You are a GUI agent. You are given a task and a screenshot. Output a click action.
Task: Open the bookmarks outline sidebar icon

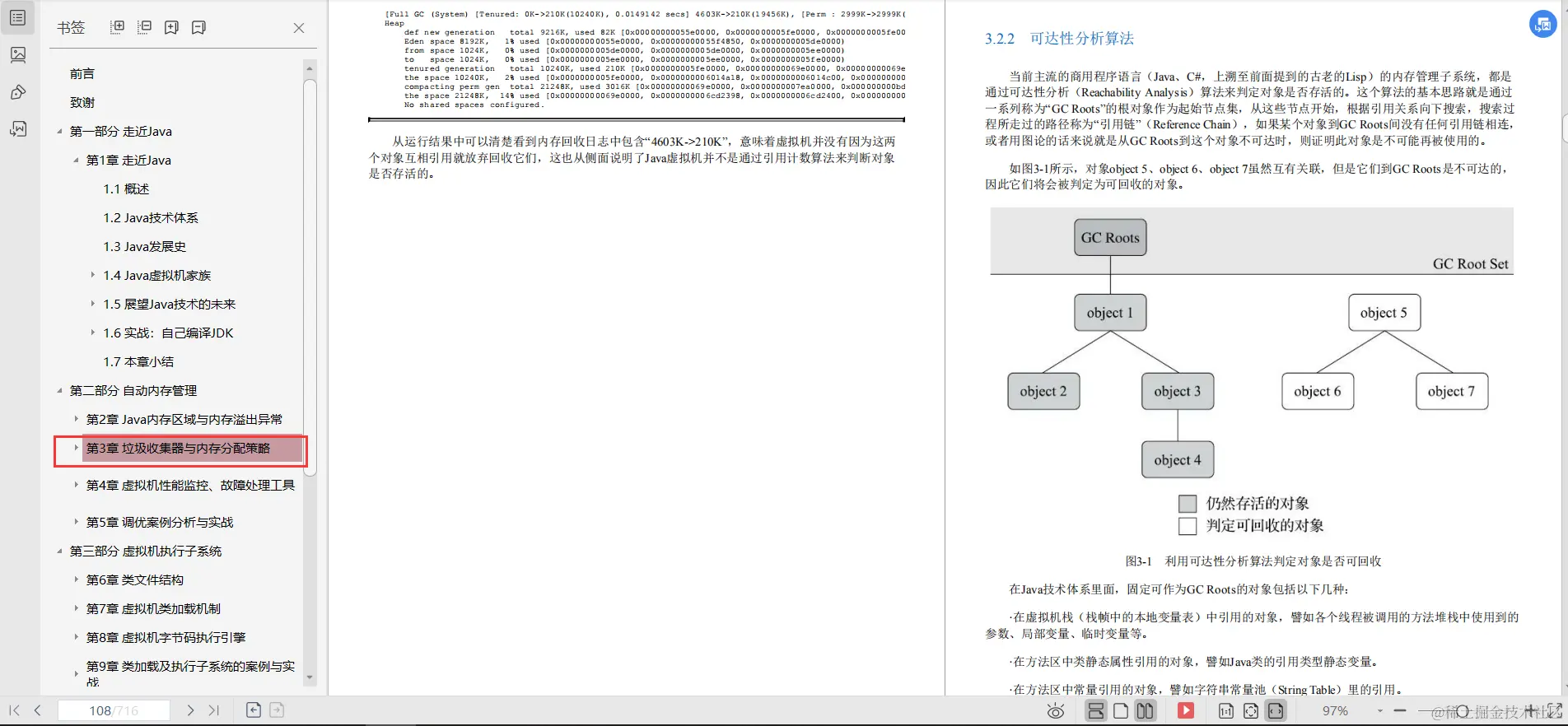(17, 17)
